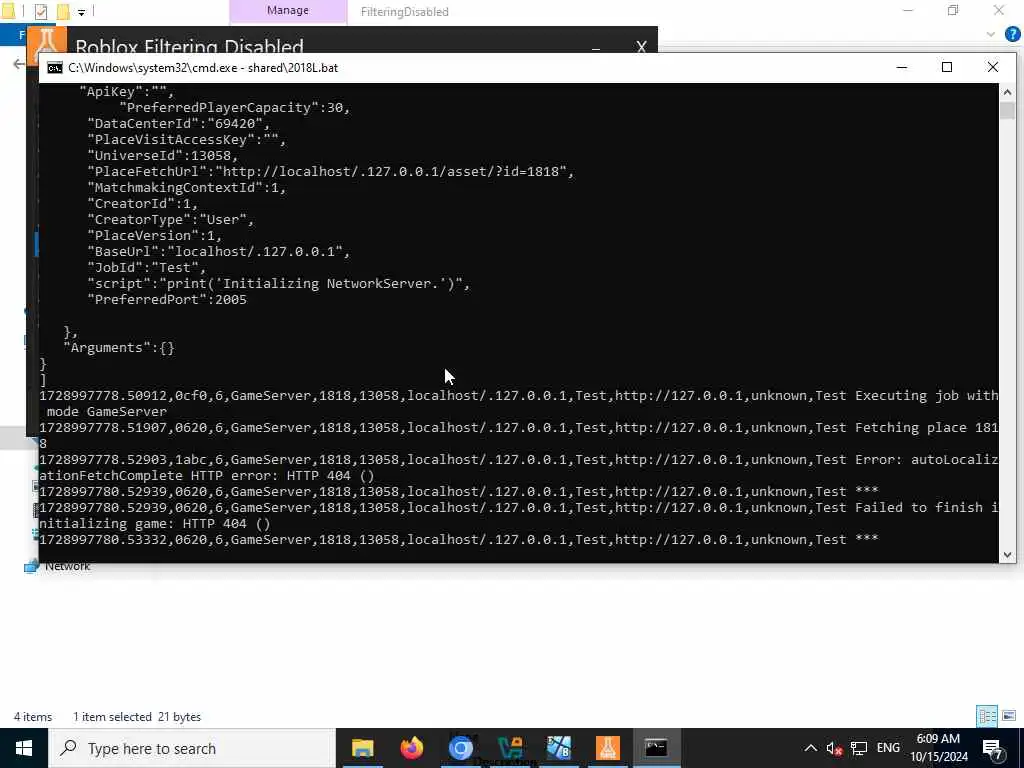Select the Manage ribbon tab in Explorer

click(x=288, y=11)
